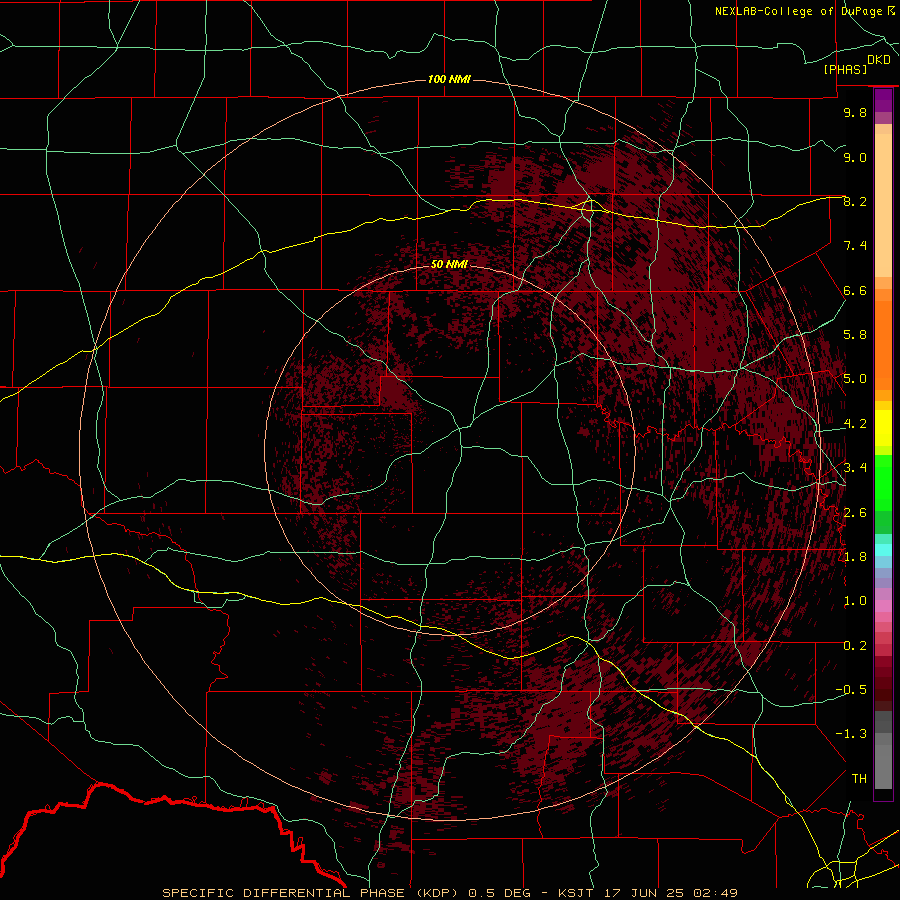The width and height of the screenshot is (900, 900).
Task: Click the 9.0 scale value
Action: point(855,157)
